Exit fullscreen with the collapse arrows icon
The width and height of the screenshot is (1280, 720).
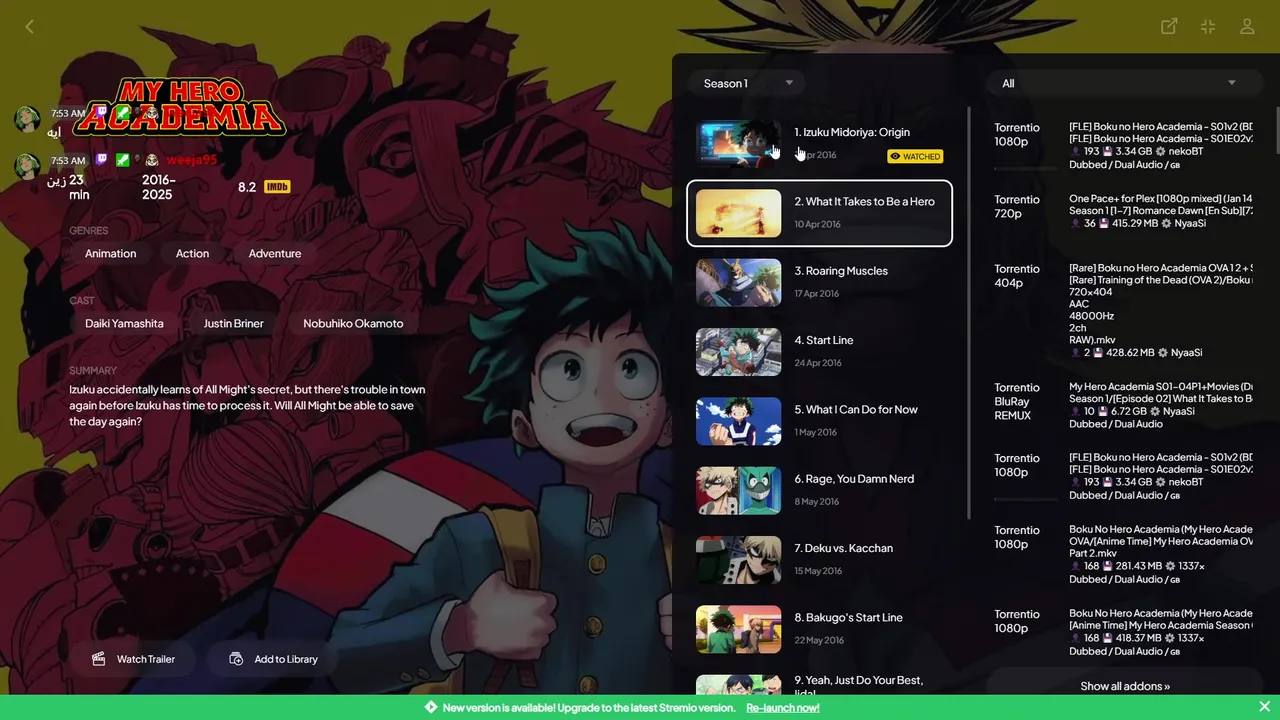pyautogui.click(x=1208, y=27)
